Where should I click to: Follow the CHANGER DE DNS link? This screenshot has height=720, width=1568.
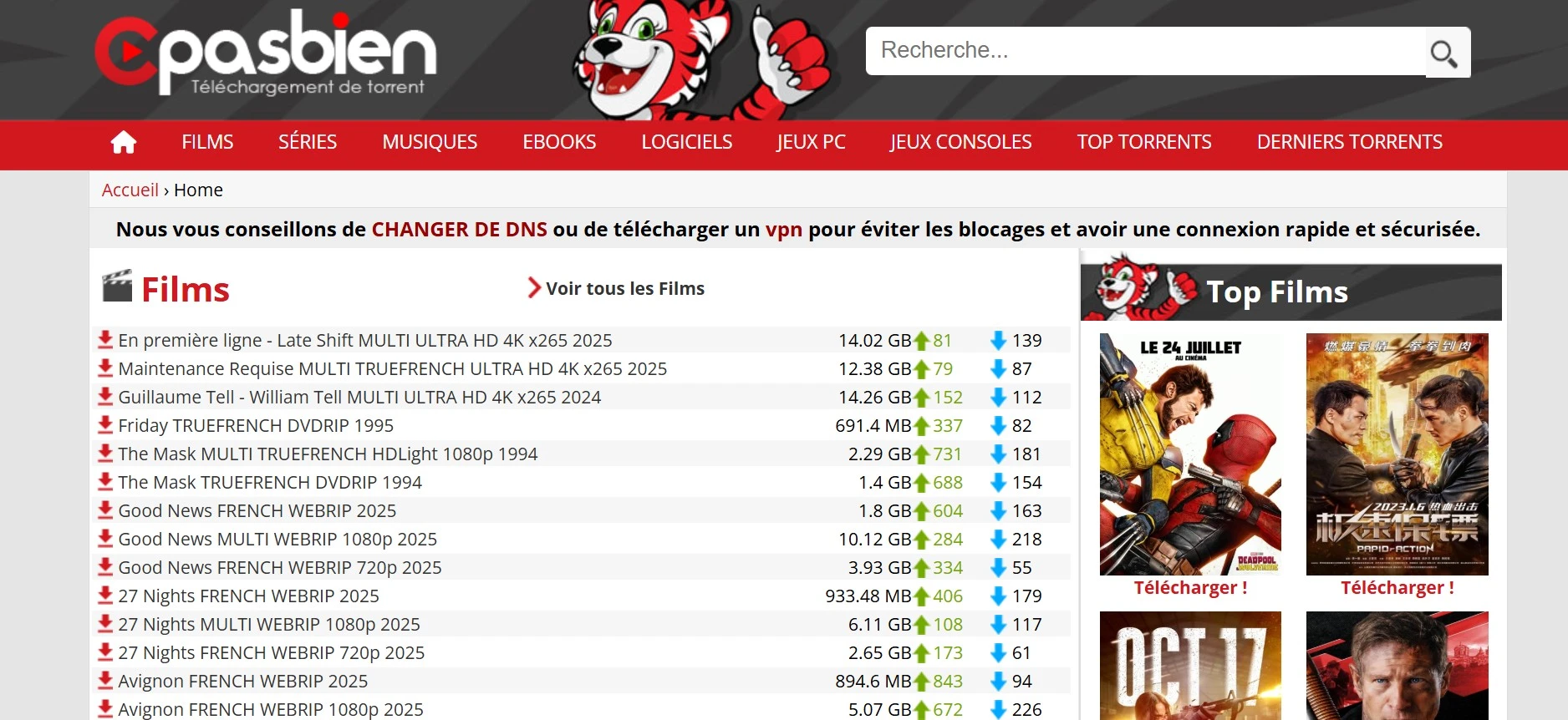pos(459,230)
